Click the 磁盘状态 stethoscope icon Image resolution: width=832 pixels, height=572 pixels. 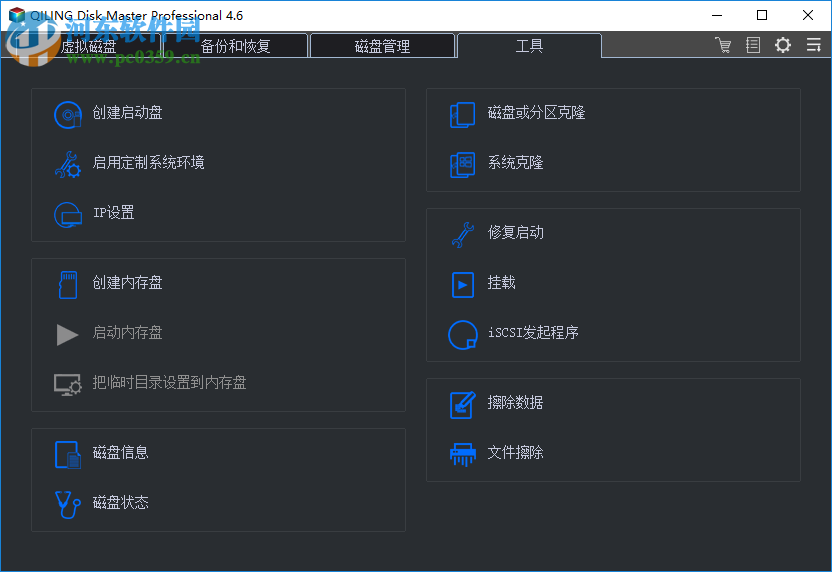pyautogui.click(x=68, y=505)
